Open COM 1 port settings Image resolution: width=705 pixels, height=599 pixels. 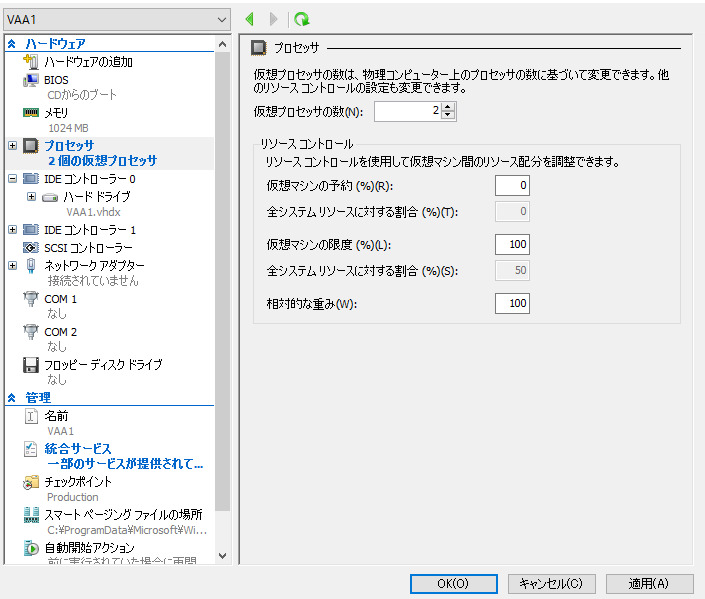click(x=60, y=299)
